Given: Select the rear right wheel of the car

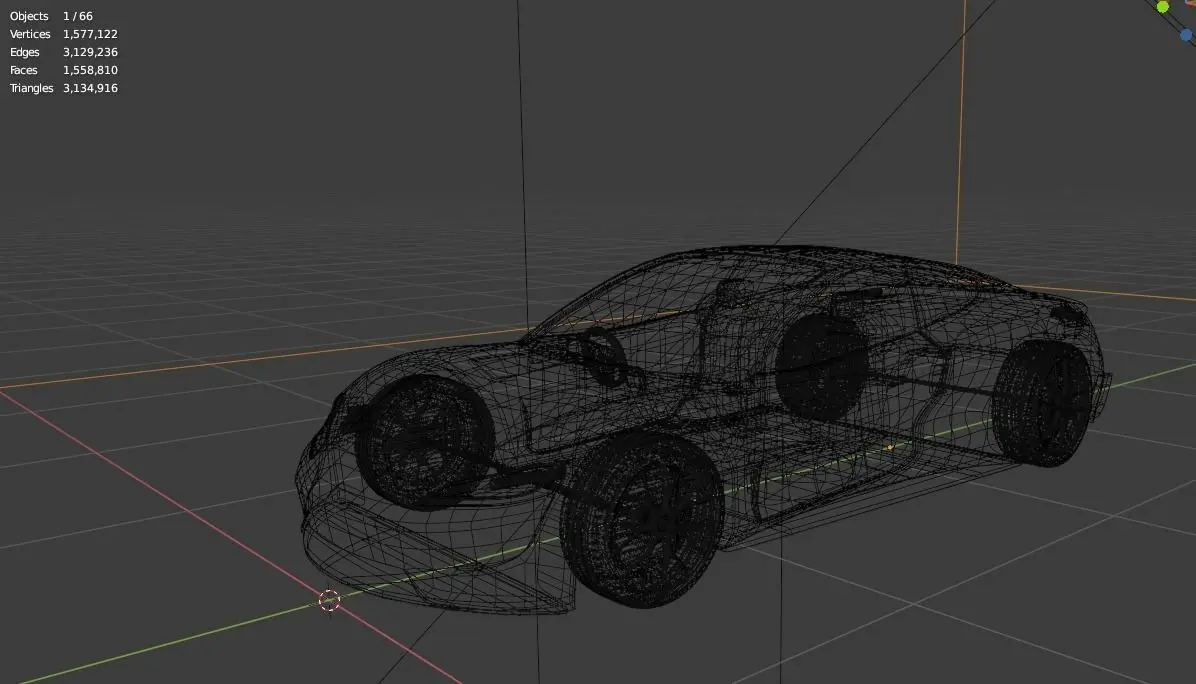Looking at the screenshot, I should click(821, 368).
